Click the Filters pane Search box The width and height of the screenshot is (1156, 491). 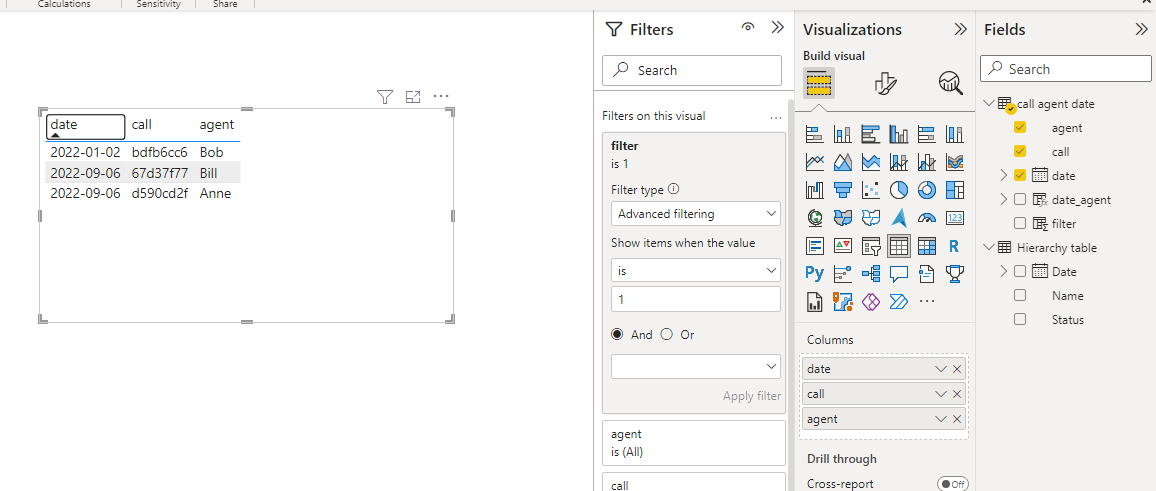pos(692,70)
